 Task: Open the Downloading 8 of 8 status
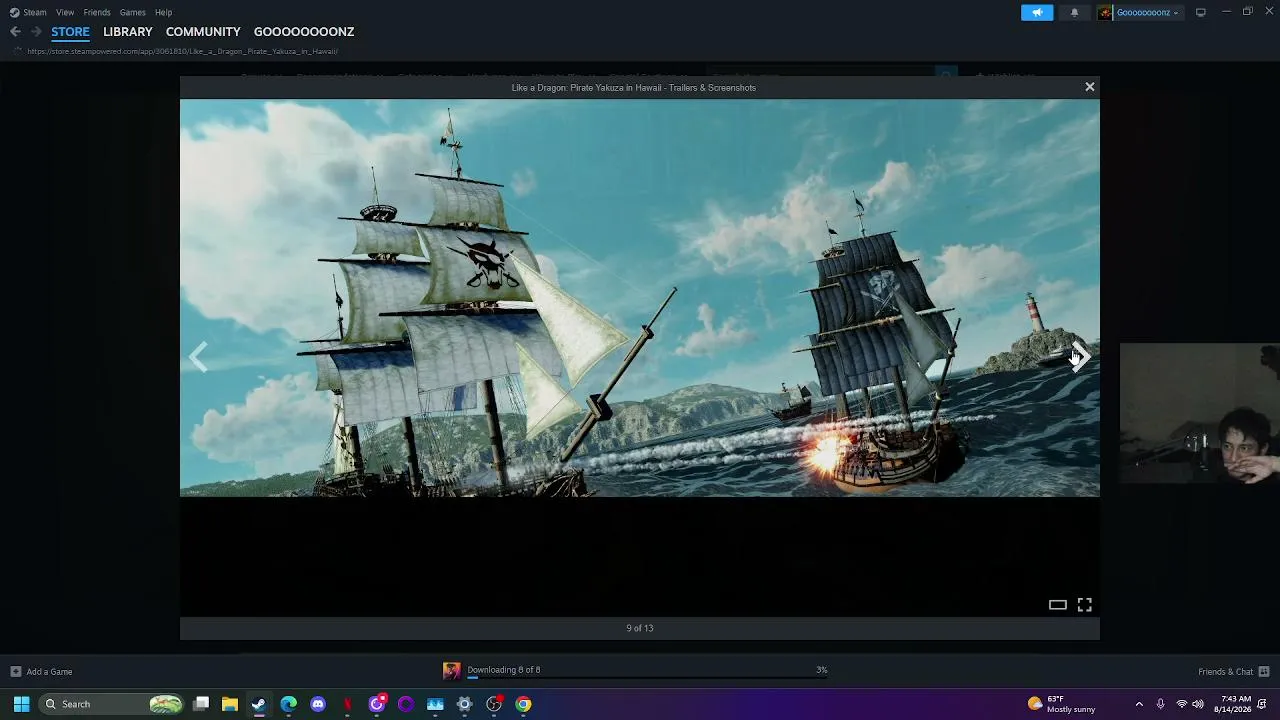pyautogui.click(x=504, y=670)
